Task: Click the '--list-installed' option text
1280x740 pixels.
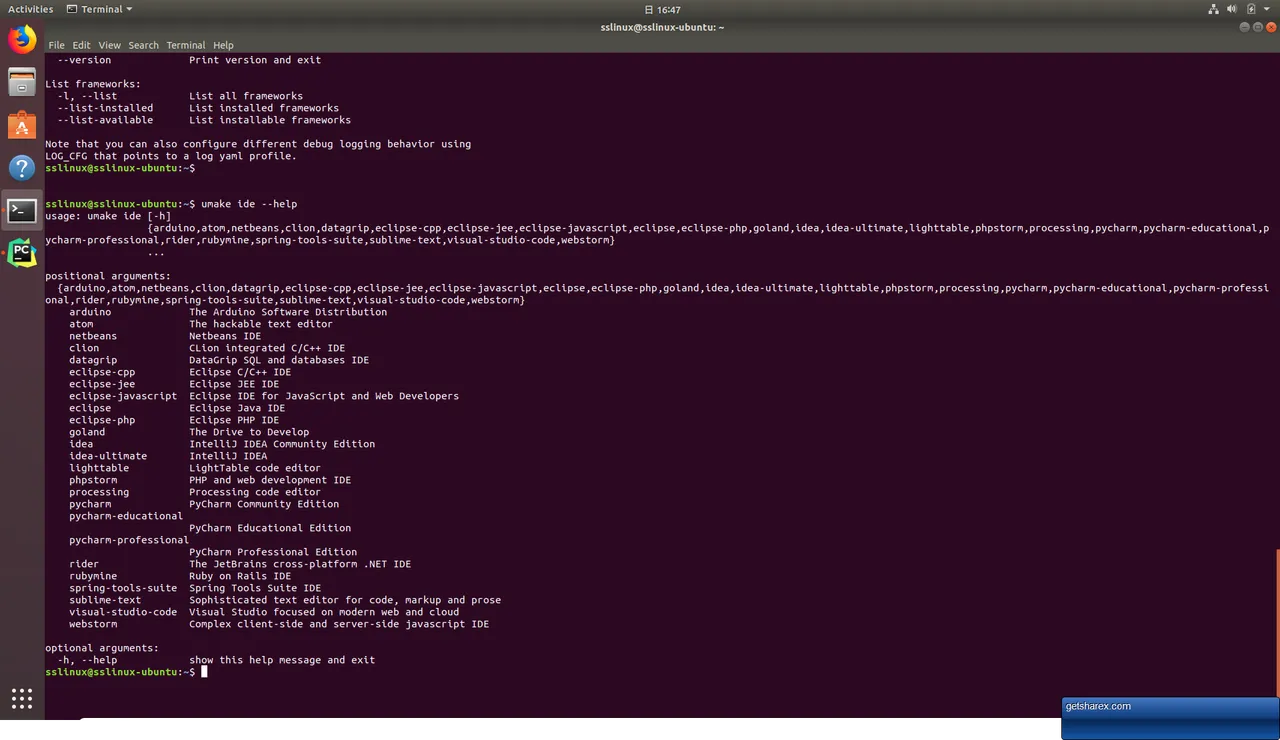Action: coord(105,108)
